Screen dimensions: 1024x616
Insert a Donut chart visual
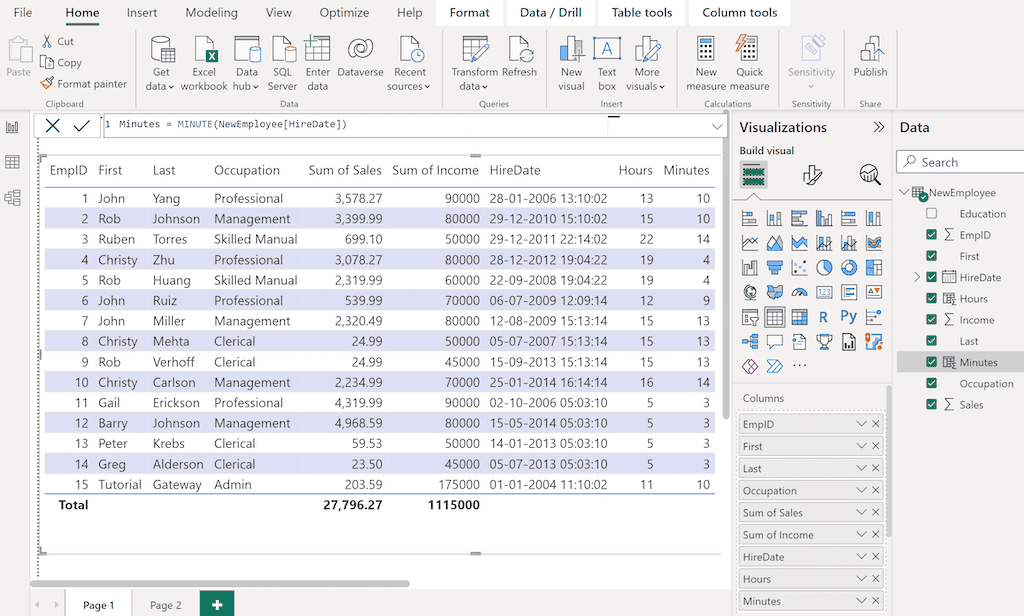[849, 267]
